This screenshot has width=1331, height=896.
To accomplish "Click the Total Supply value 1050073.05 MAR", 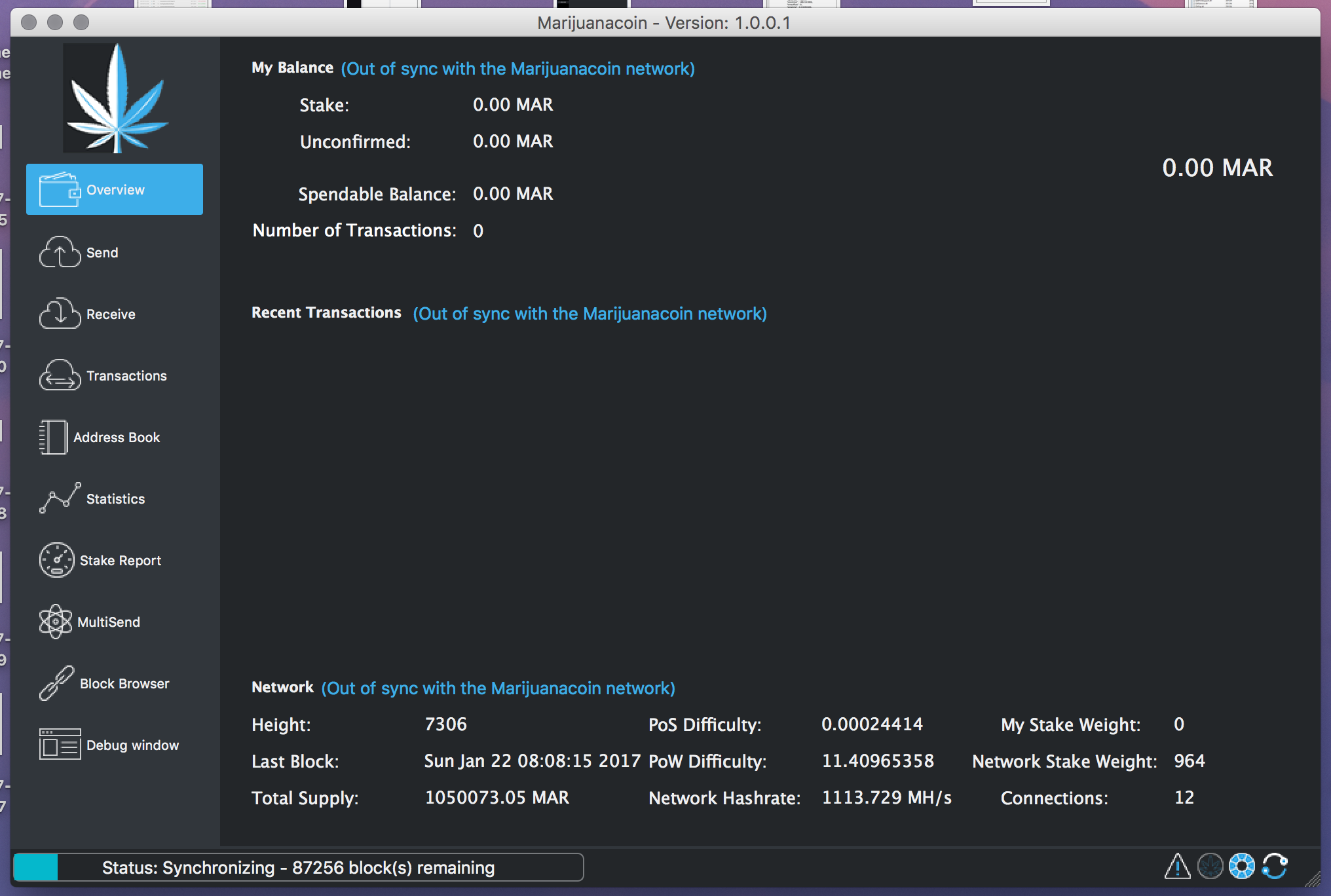I will pyautogui.click(x=497, y=798).
